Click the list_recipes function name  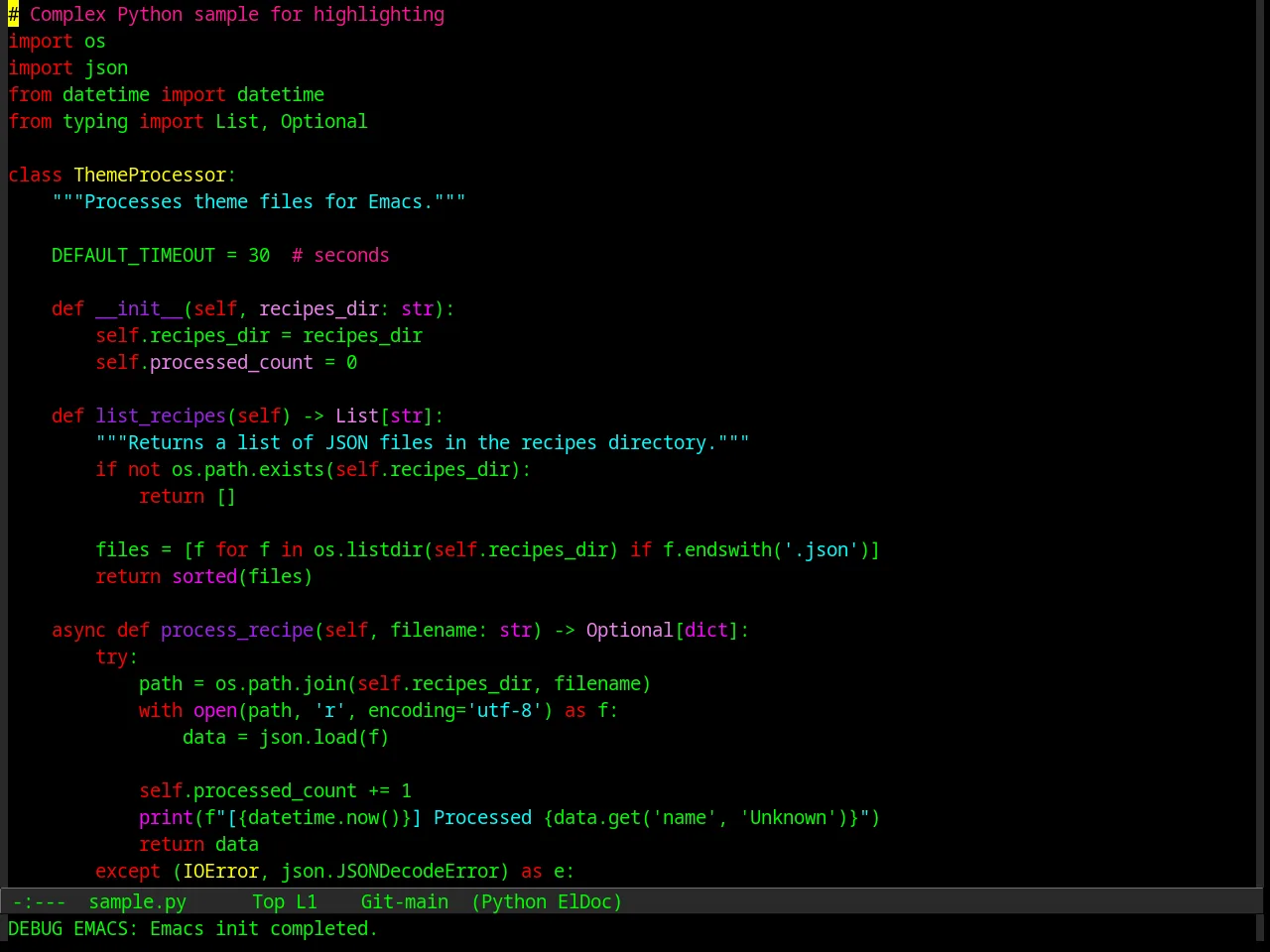tap(161, 416)
